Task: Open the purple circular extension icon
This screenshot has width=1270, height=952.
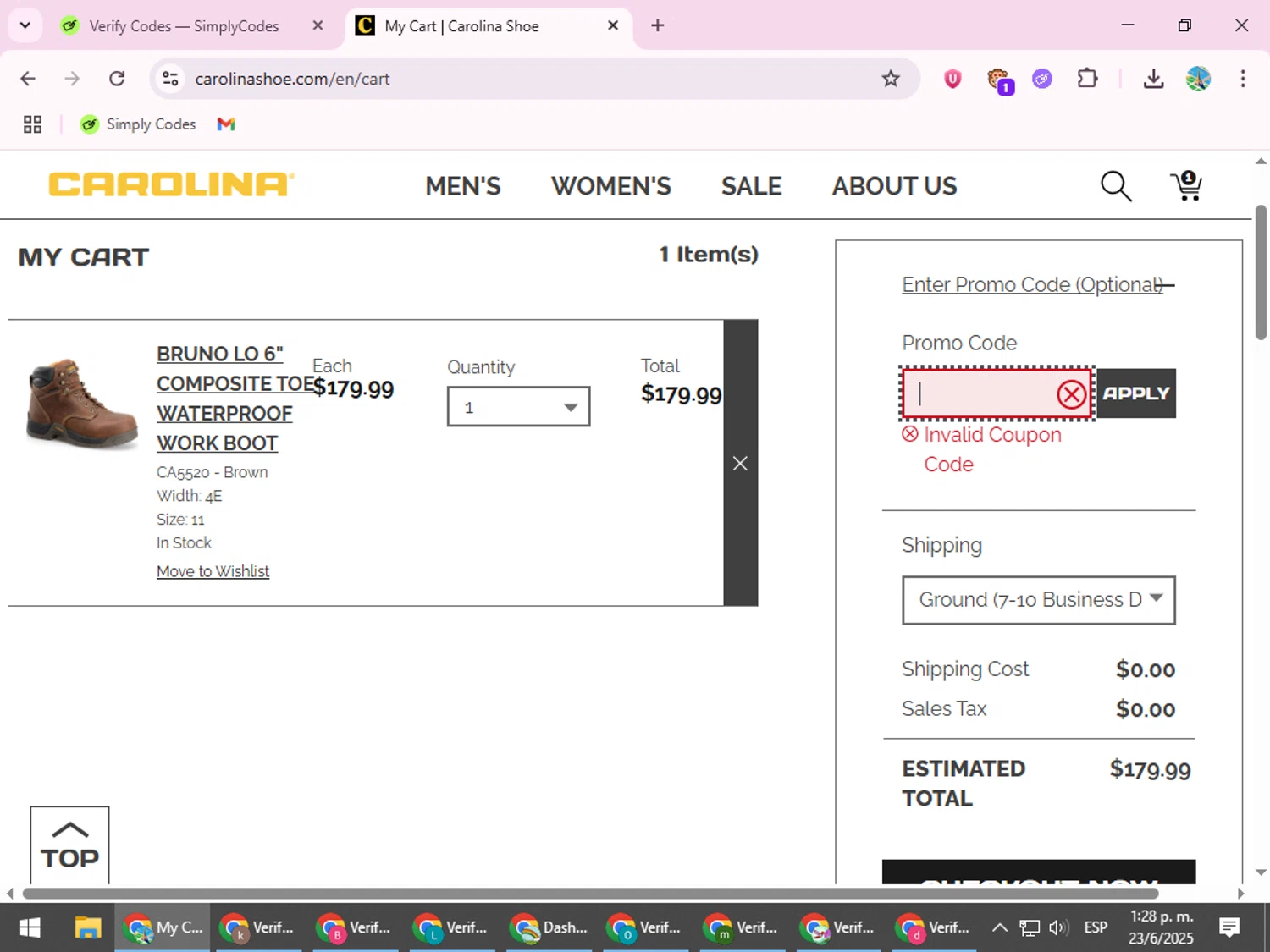Action: pyautogui.click(x=1042, y=79)
